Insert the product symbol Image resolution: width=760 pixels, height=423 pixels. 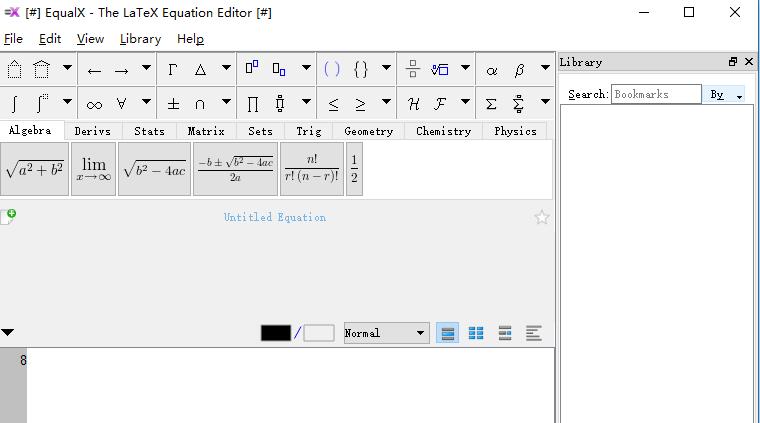point(253,104)
